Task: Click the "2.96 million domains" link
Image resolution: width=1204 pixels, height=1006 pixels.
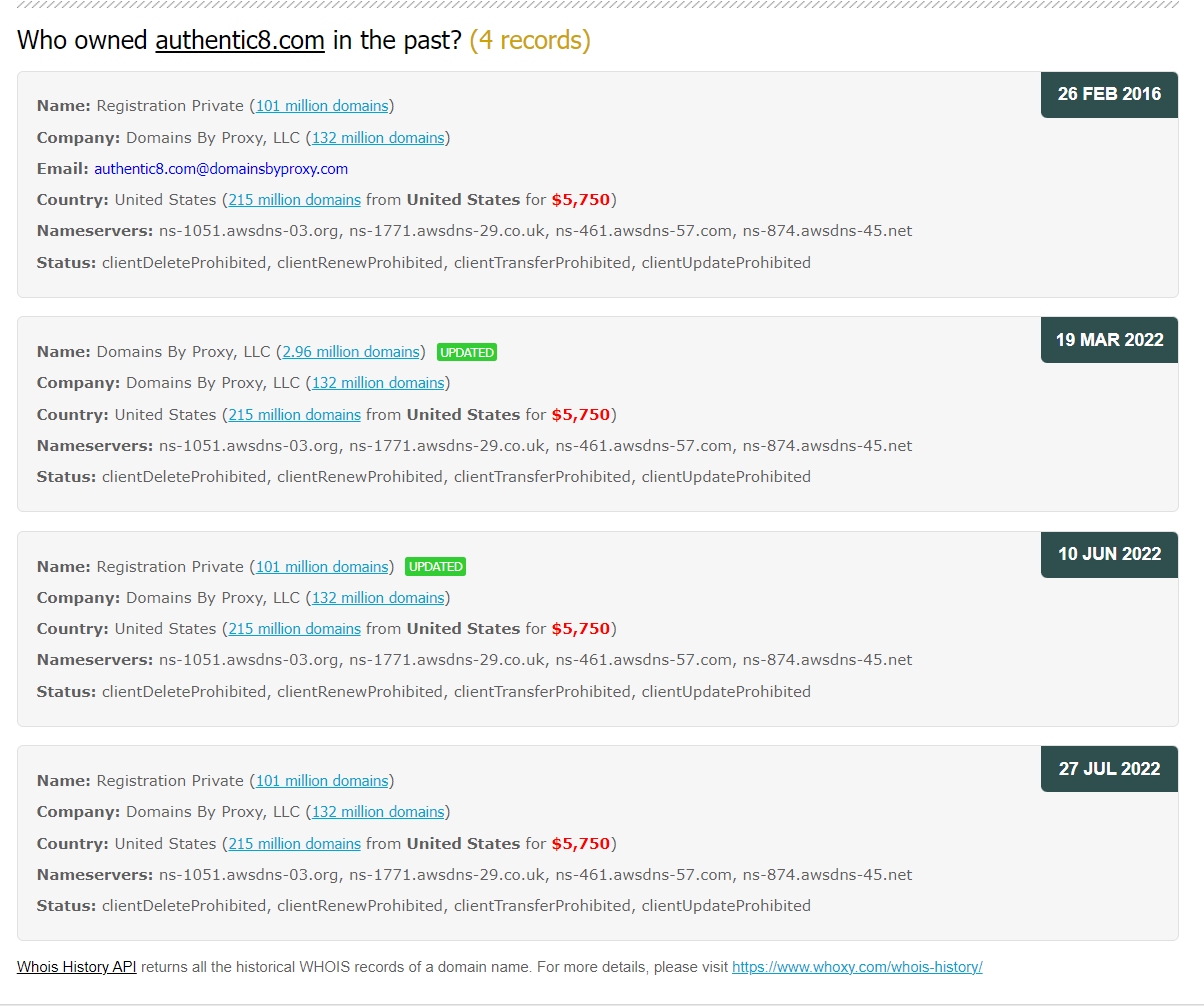Action: pos(351,351)
